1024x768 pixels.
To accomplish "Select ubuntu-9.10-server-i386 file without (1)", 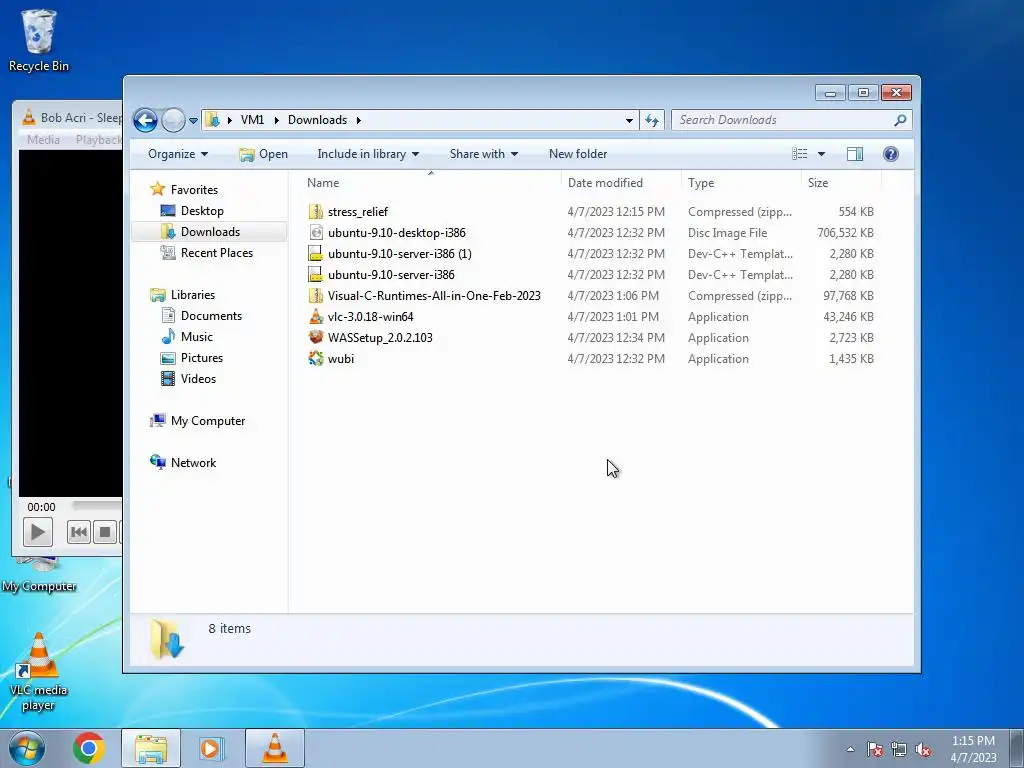I will [x=391, y=274].
